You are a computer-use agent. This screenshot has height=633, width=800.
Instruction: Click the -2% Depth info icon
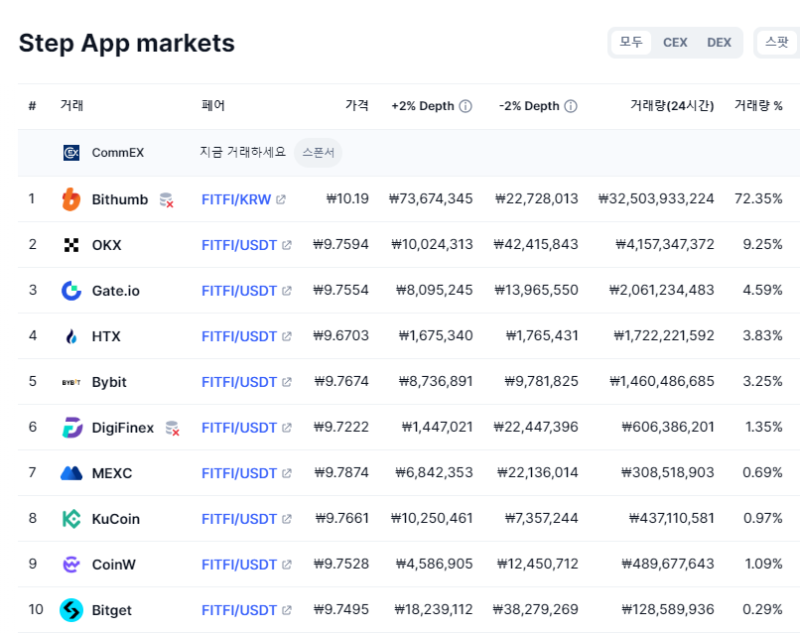(x=571, y=106)
